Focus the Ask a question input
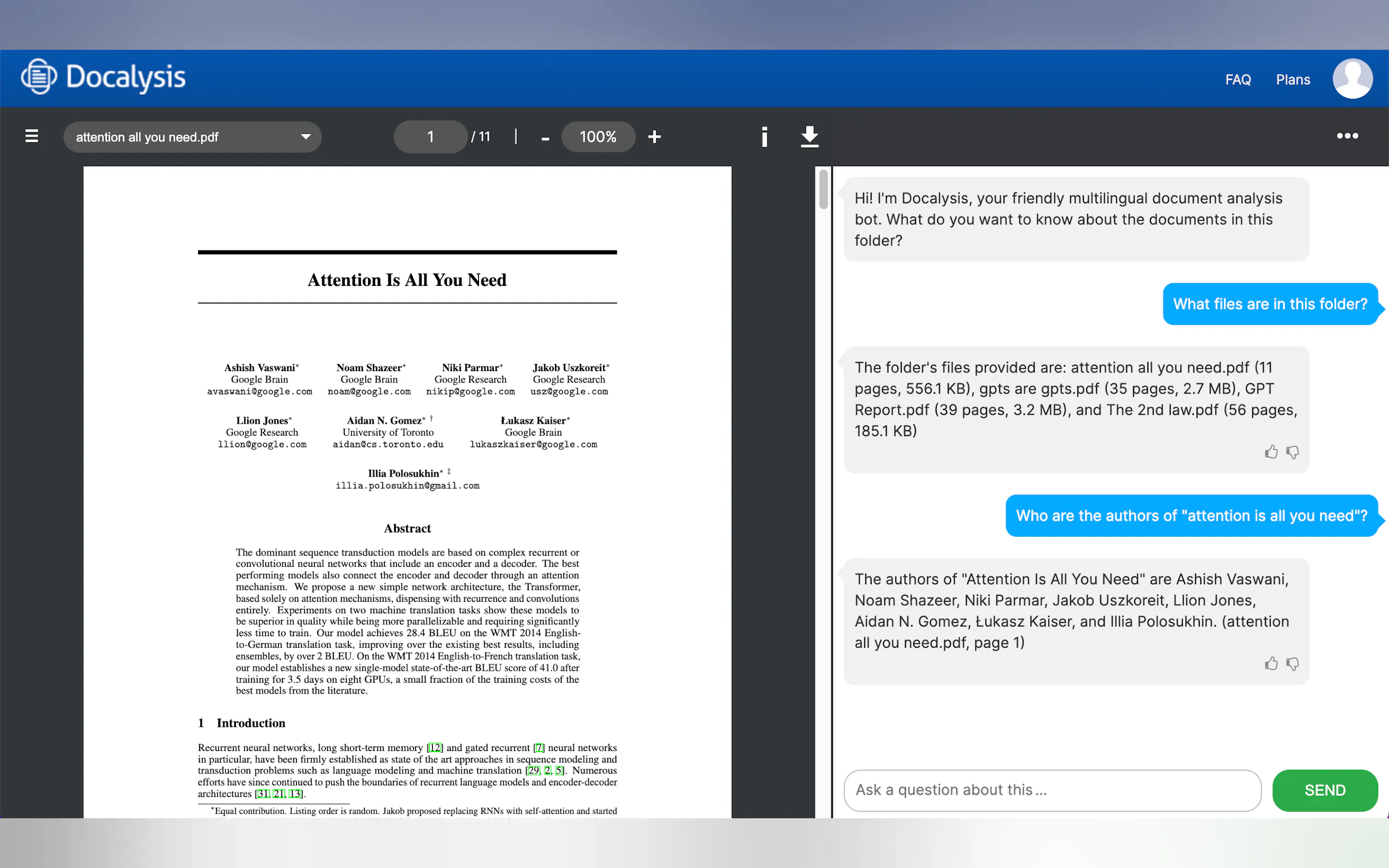Screen dimensions: 1389x868 (x=1052, y=790)
